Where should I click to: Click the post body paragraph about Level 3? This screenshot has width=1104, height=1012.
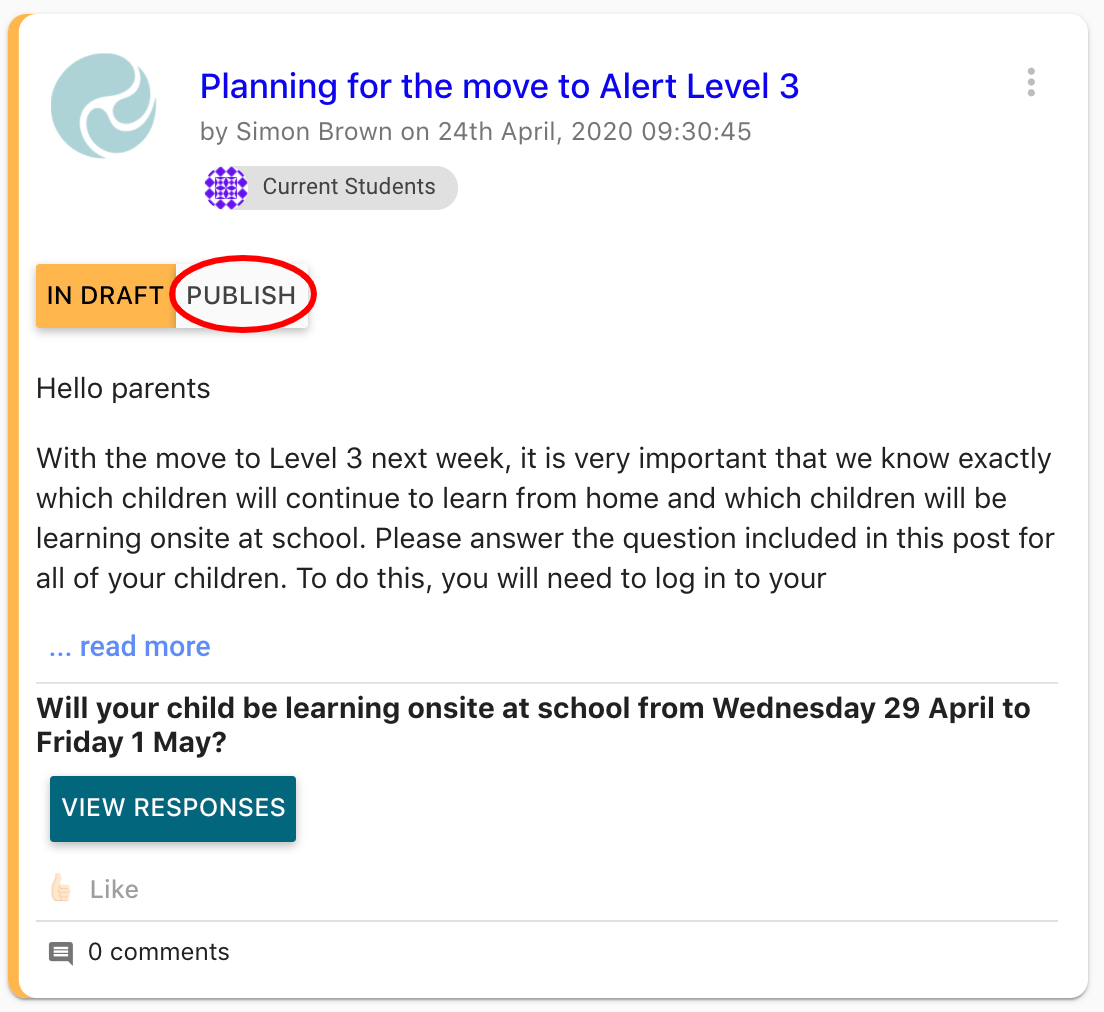pyautogui.click(x=545, y=518)
